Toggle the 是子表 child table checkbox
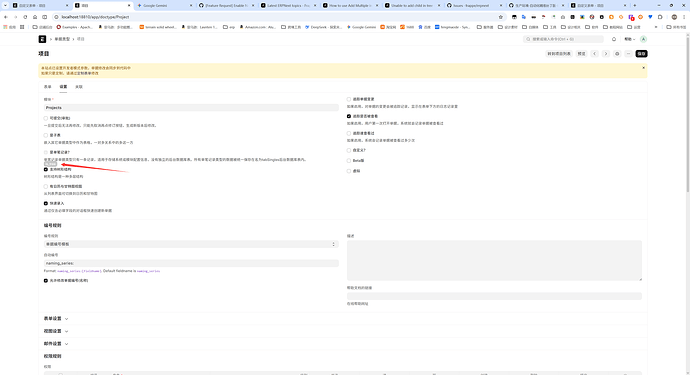 click(x=46, y=136)
